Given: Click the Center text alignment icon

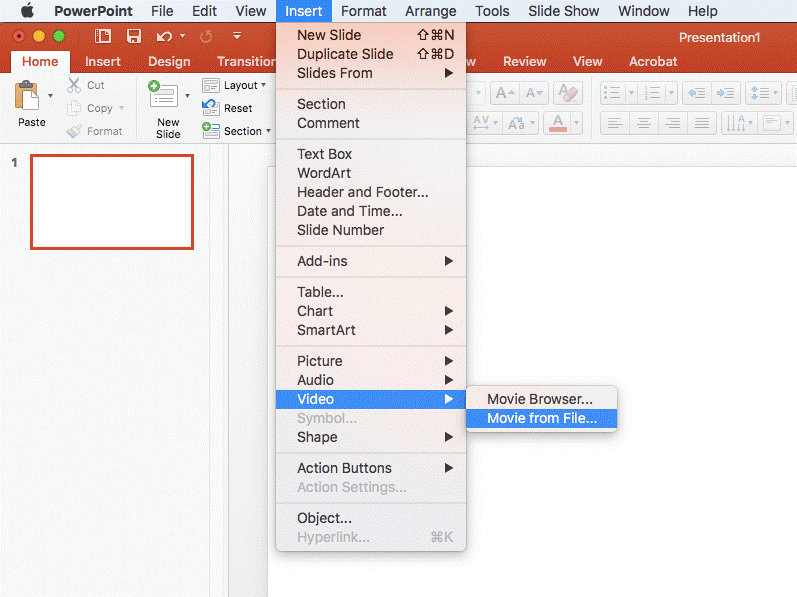Looking at the screenshot, I should click(644, 123).
